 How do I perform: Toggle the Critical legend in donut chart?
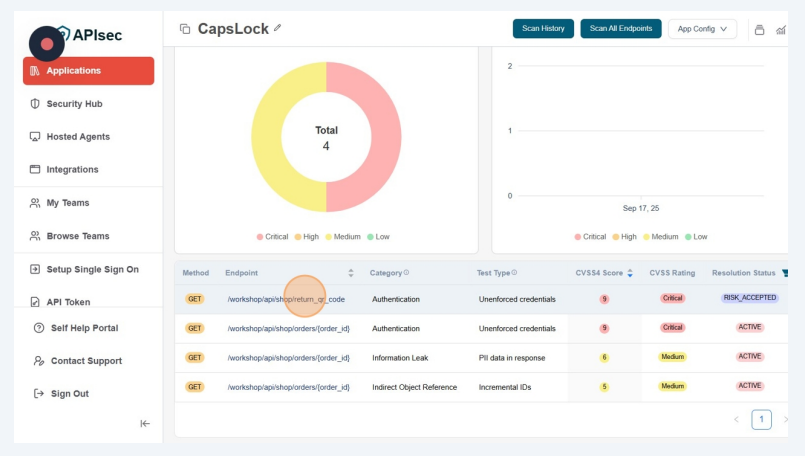[272, 237]
